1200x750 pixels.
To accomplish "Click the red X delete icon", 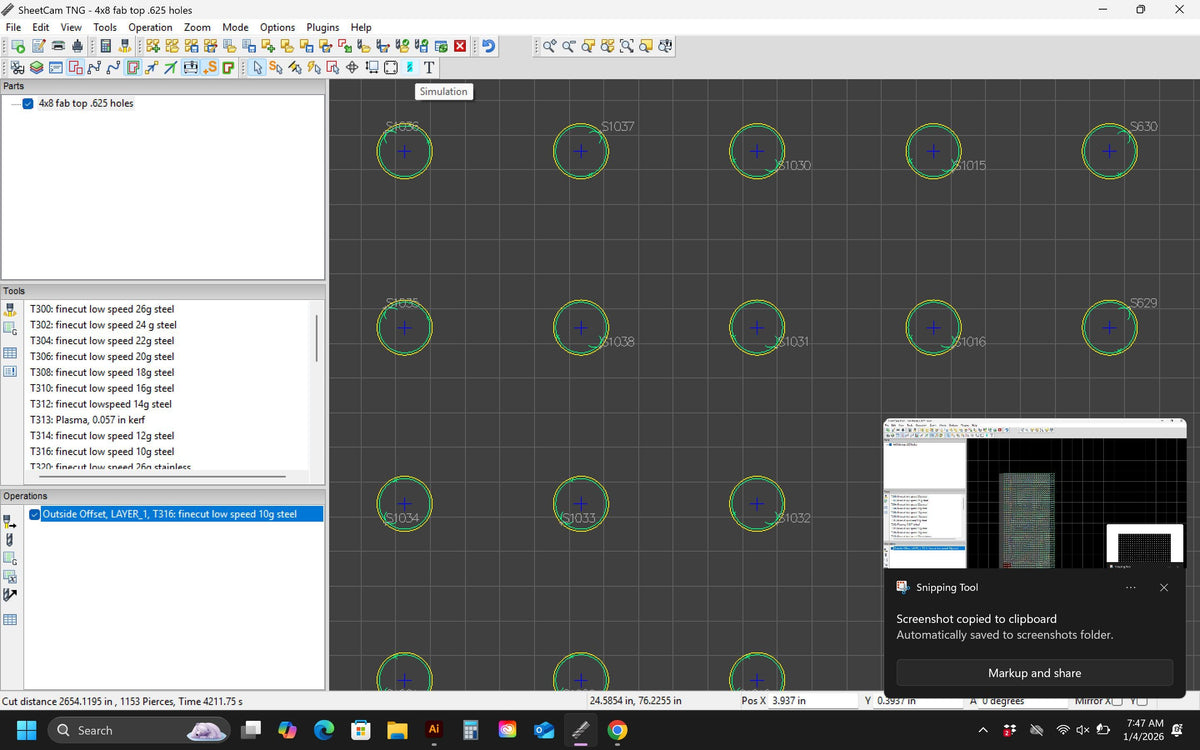I will coord(460,46).
